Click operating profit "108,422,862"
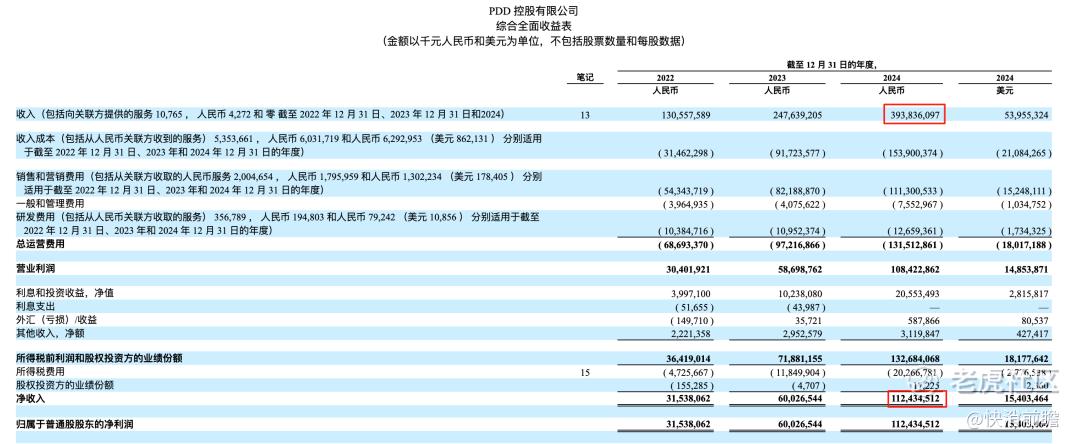 point(913,271)
